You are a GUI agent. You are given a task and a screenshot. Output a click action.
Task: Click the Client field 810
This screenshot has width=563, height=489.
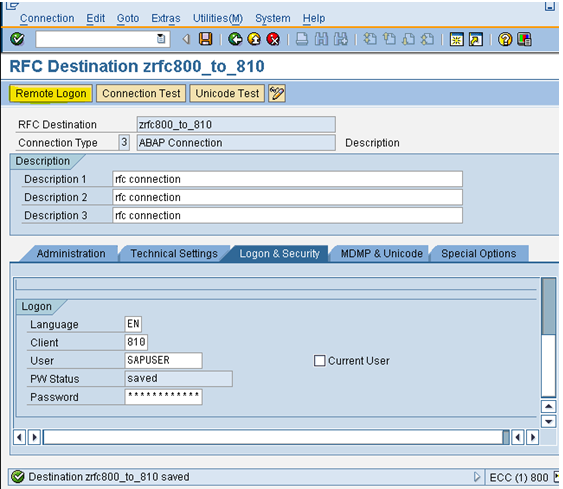[136, 342]
